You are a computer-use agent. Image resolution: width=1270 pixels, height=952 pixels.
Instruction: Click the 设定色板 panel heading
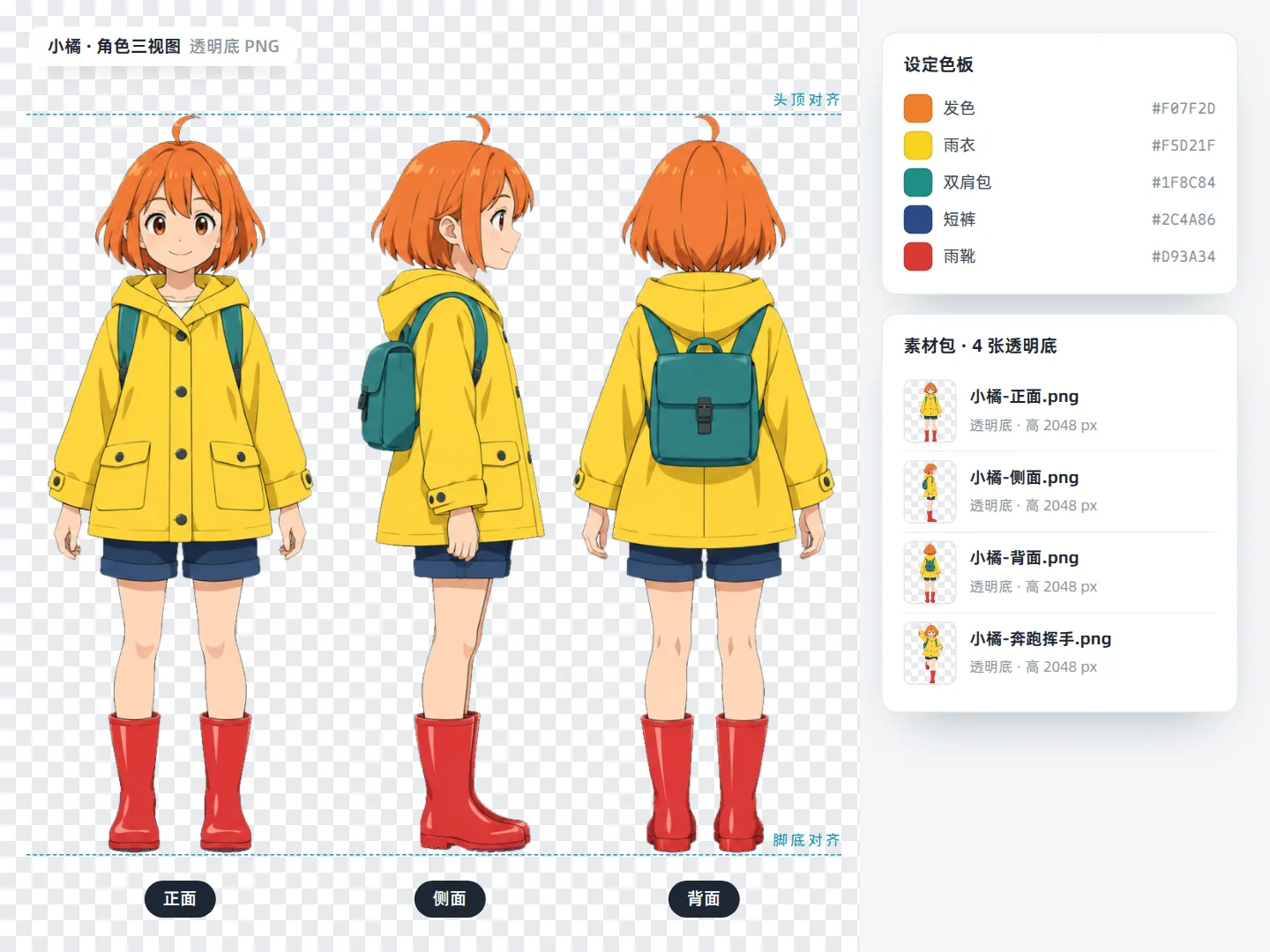tap(938, 64)
